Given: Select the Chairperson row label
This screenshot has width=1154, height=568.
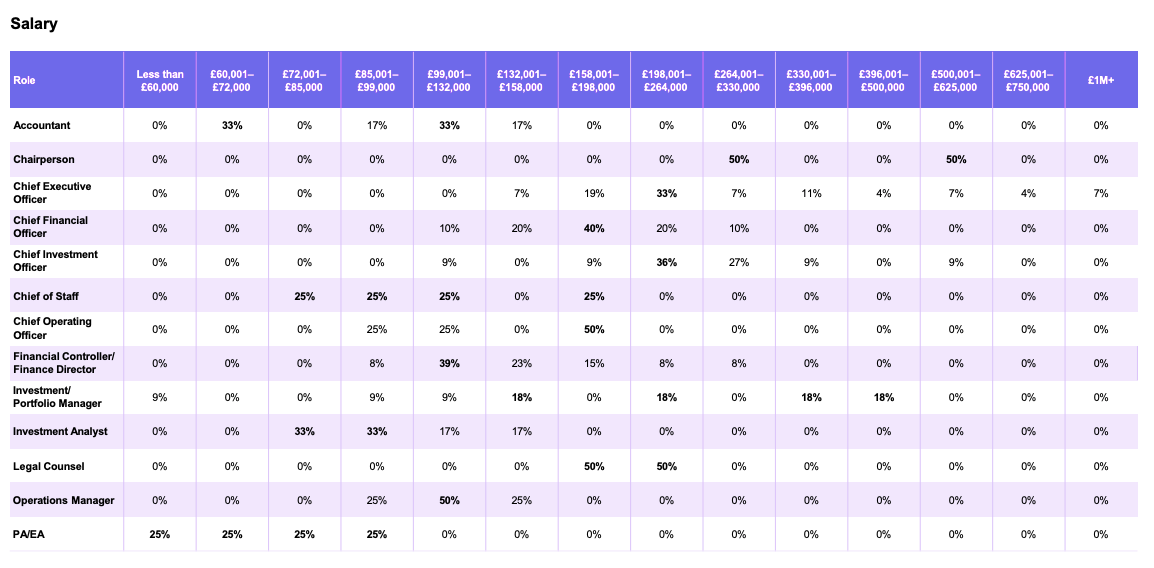Looking at the screenshot, I should click(x=43, y=159).
